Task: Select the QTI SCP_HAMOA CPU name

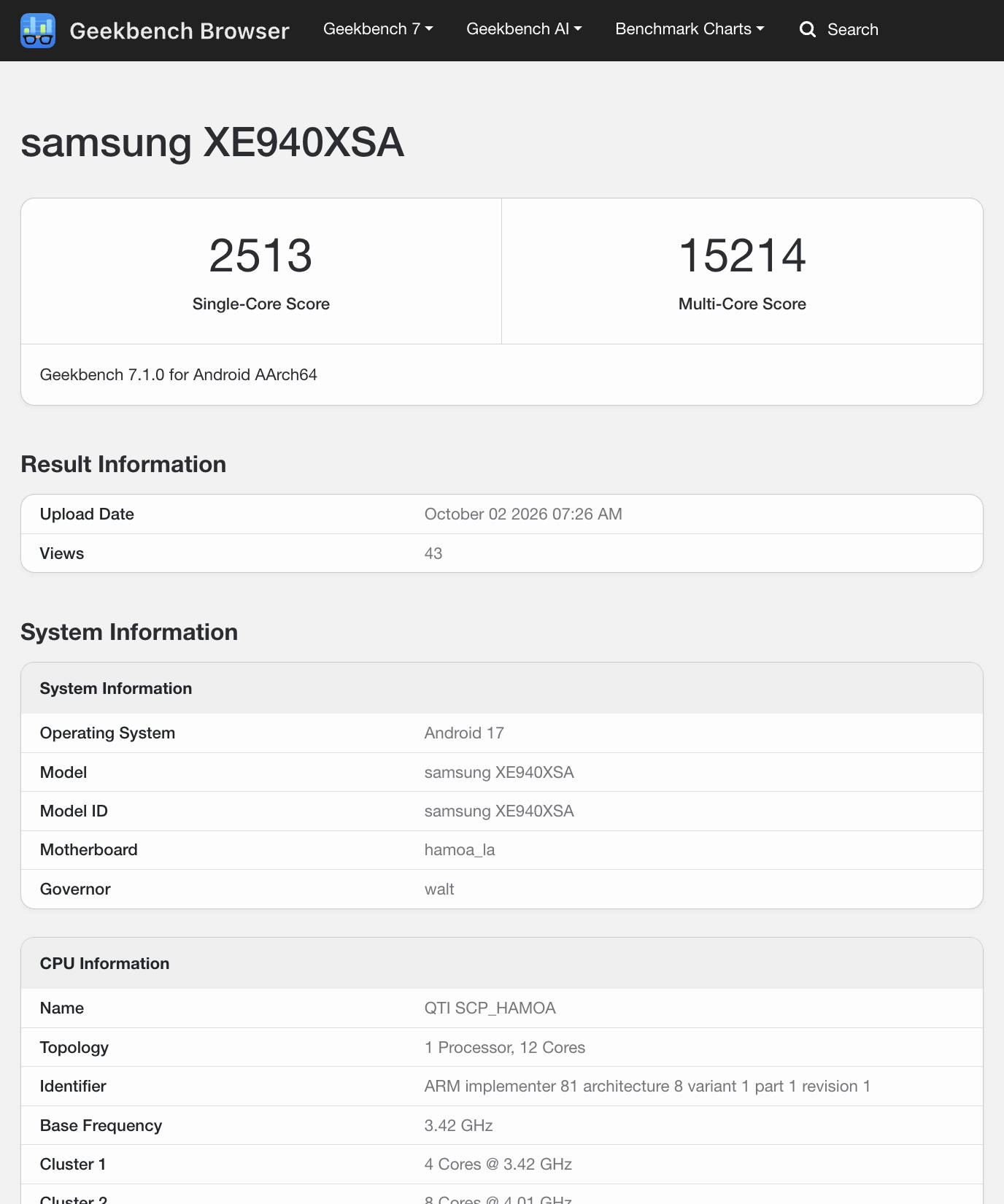Action: pos(490,1008)
